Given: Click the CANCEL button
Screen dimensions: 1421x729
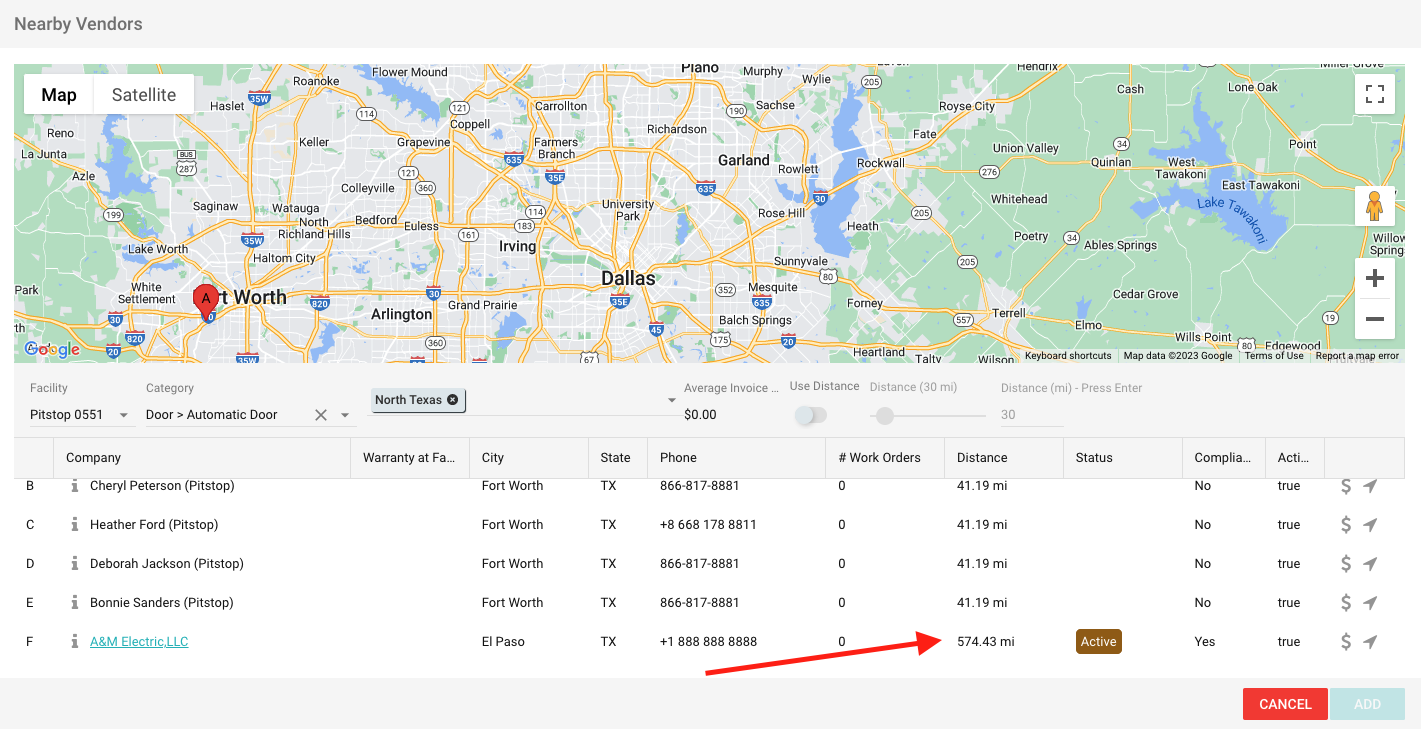Looking at the screenshot, I should pos(1285,704).
